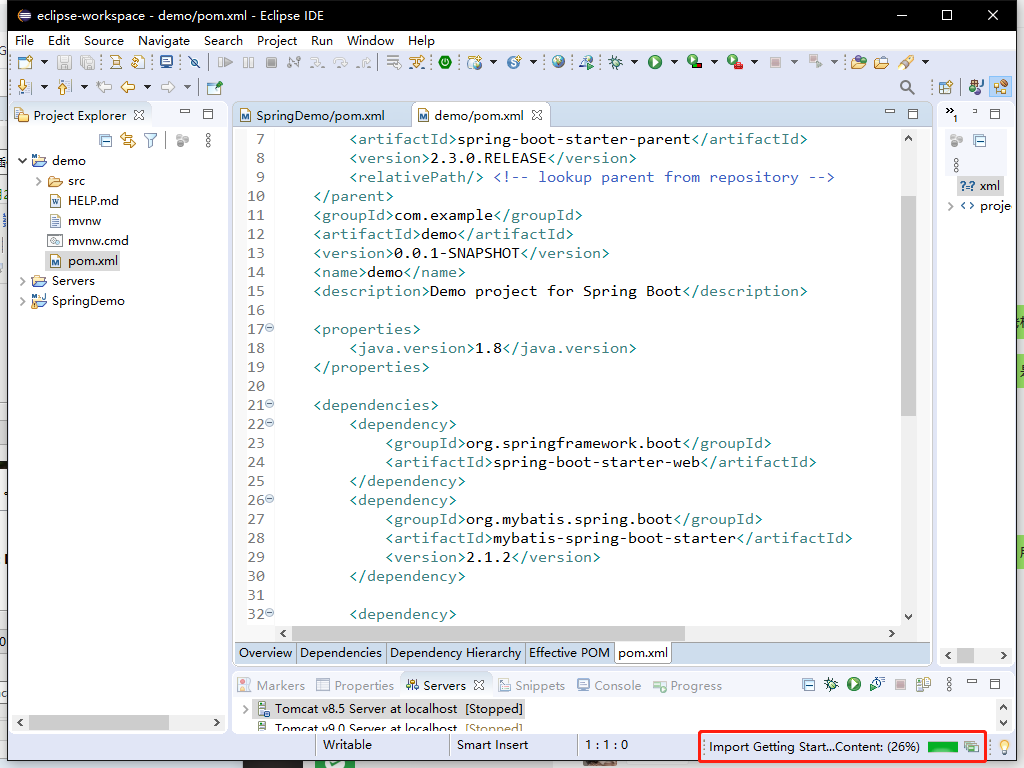Click the Open Task briefcase icon
The width and height of the screenshot is (1024, 768).
[x=881, y=62]
